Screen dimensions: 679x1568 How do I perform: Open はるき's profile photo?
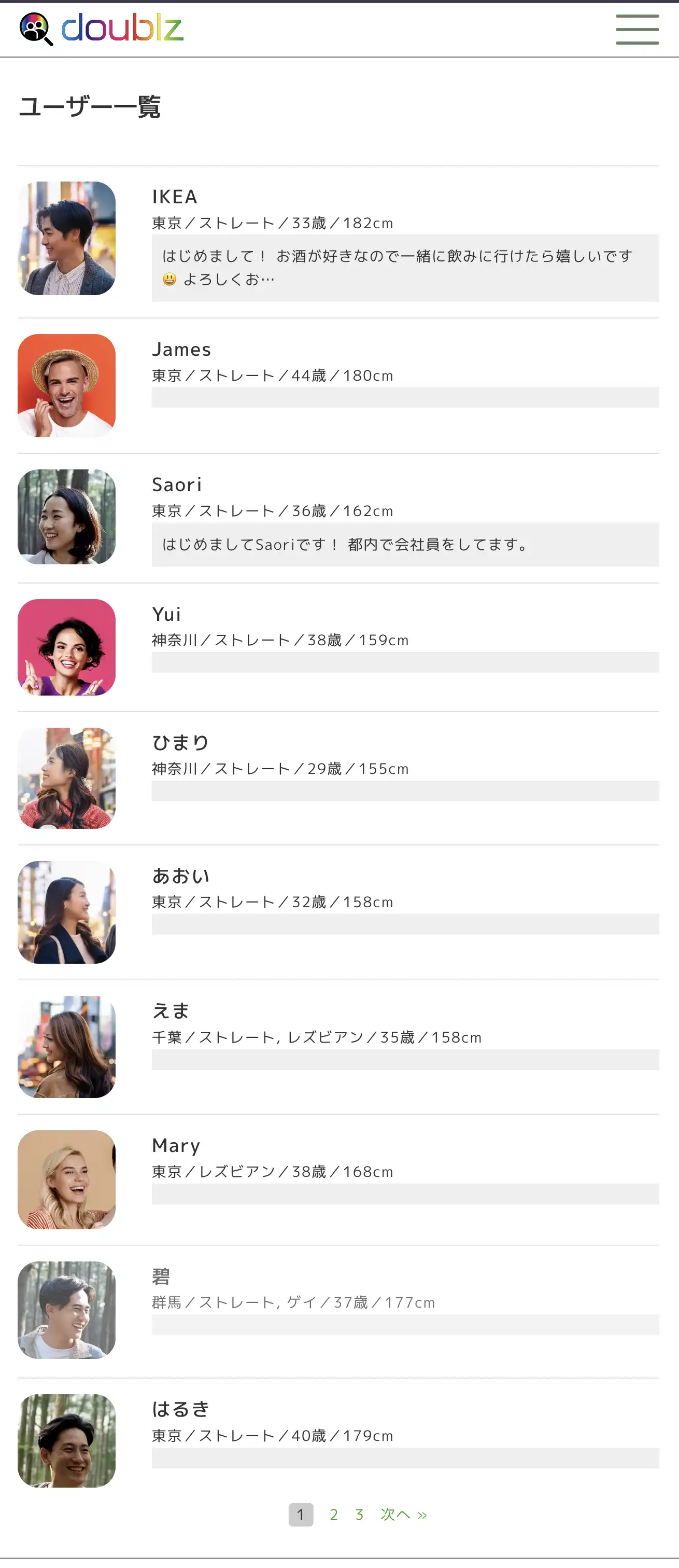pyautogui.click(x=66, y=1441)
